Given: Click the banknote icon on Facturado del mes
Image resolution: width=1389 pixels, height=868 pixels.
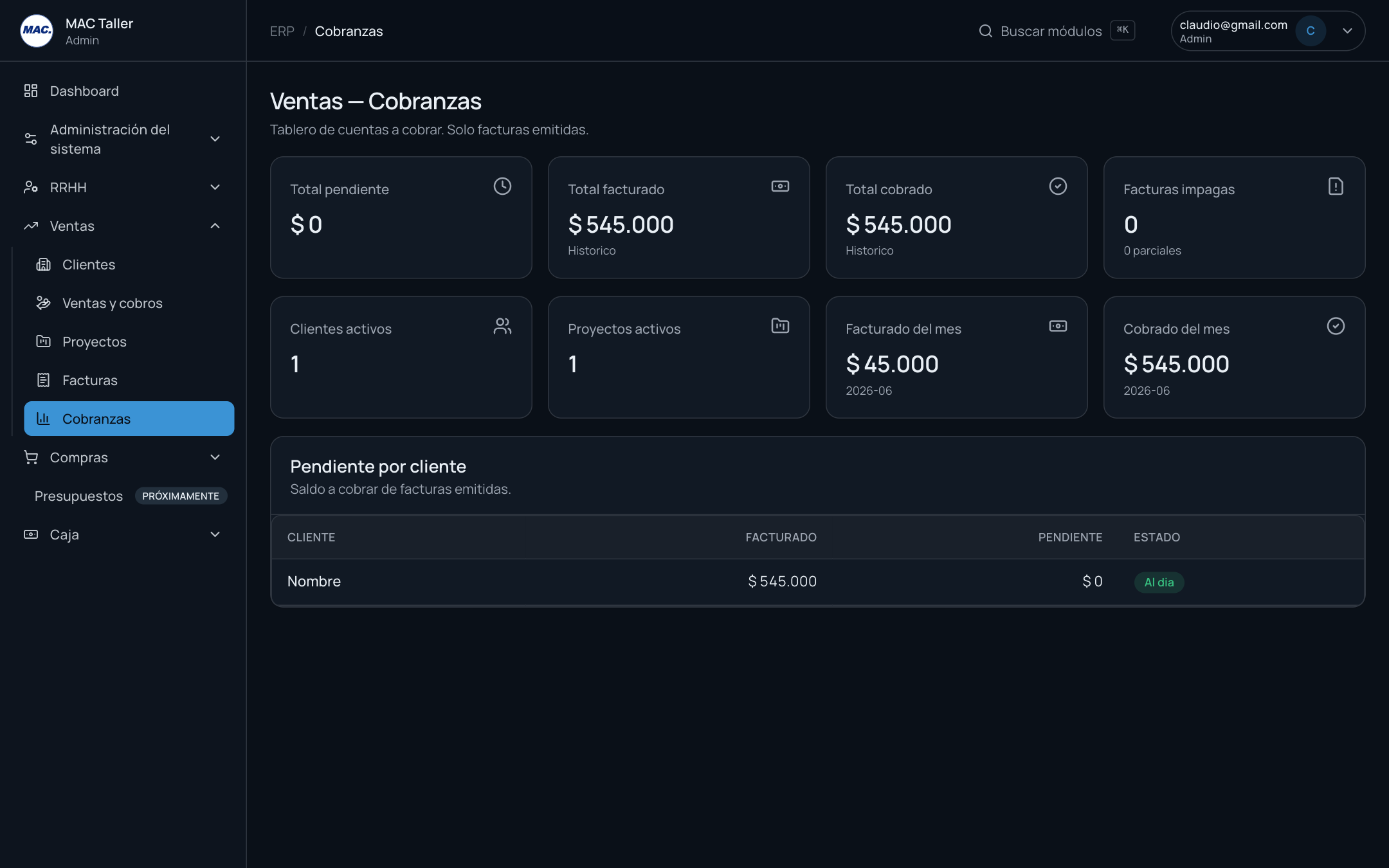Looking at the screenshot, I should (1058, 326).
